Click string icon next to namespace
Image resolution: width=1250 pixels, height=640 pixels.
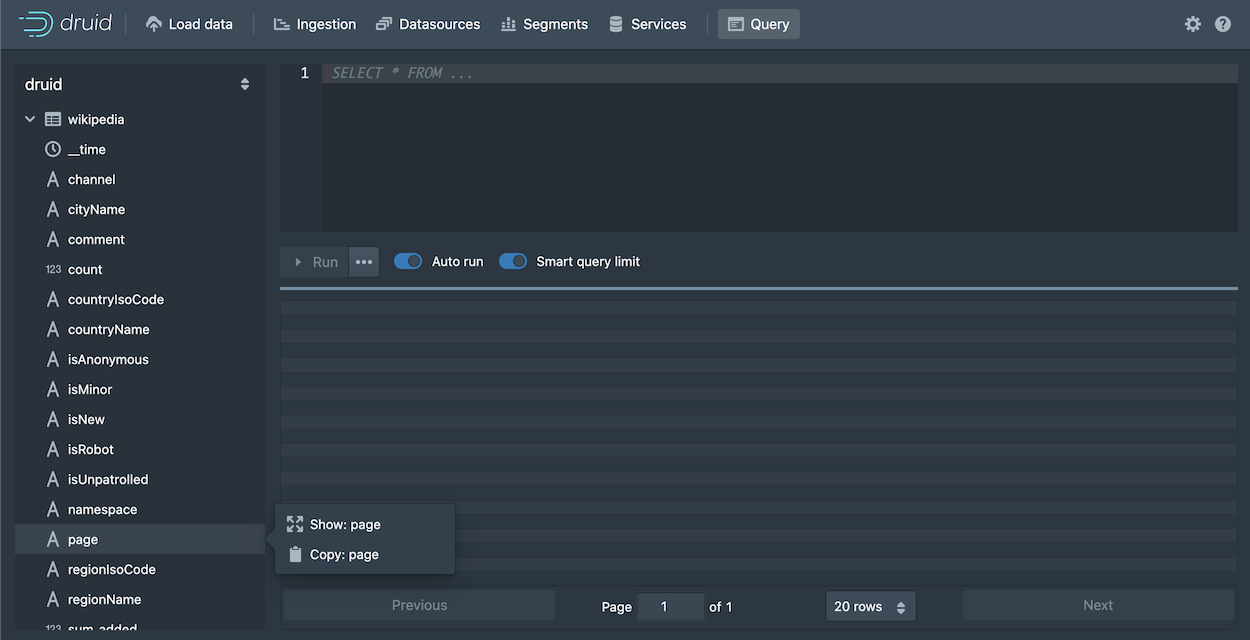(53, 509)
